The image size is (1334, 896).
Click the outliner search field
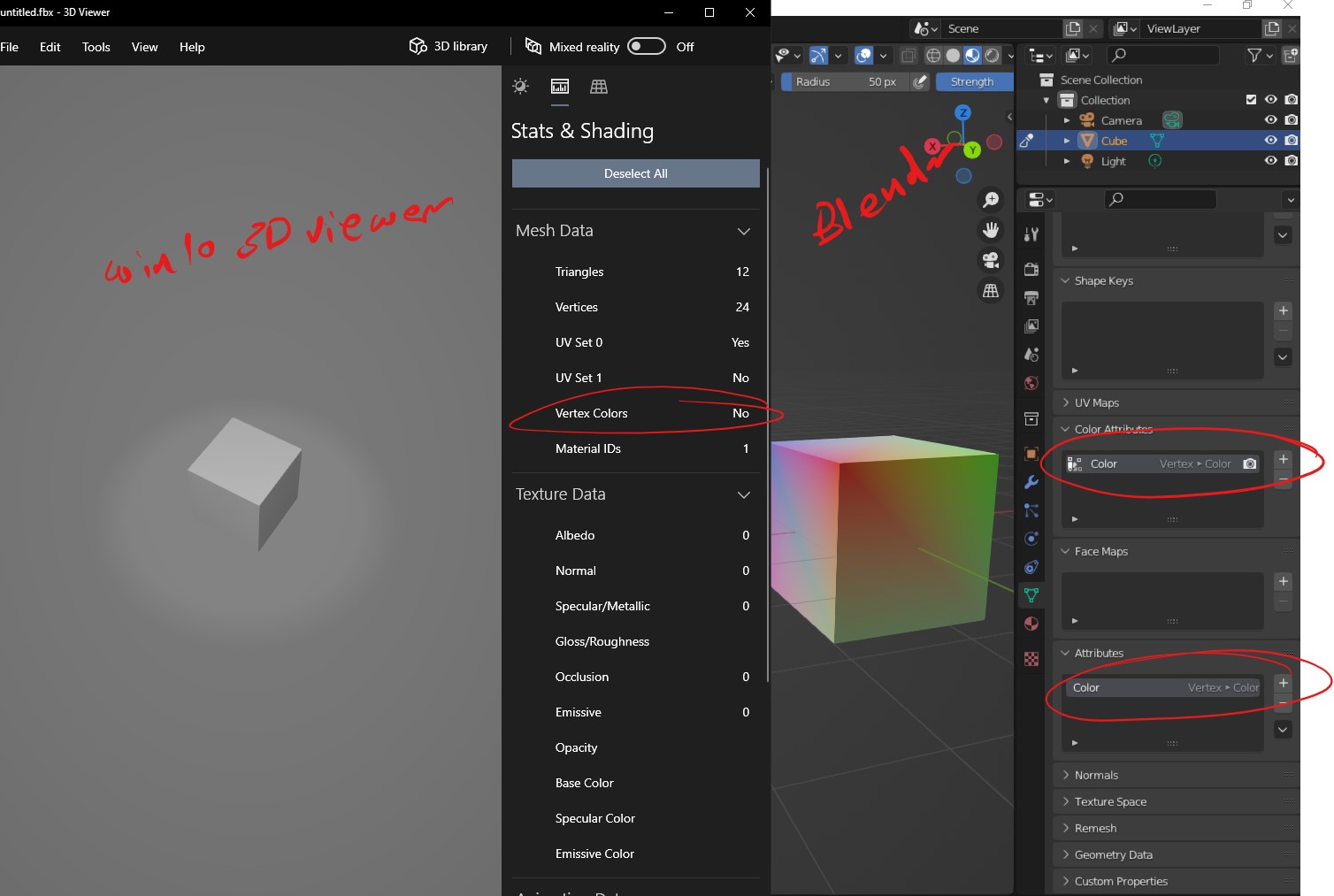point(1162,55)
